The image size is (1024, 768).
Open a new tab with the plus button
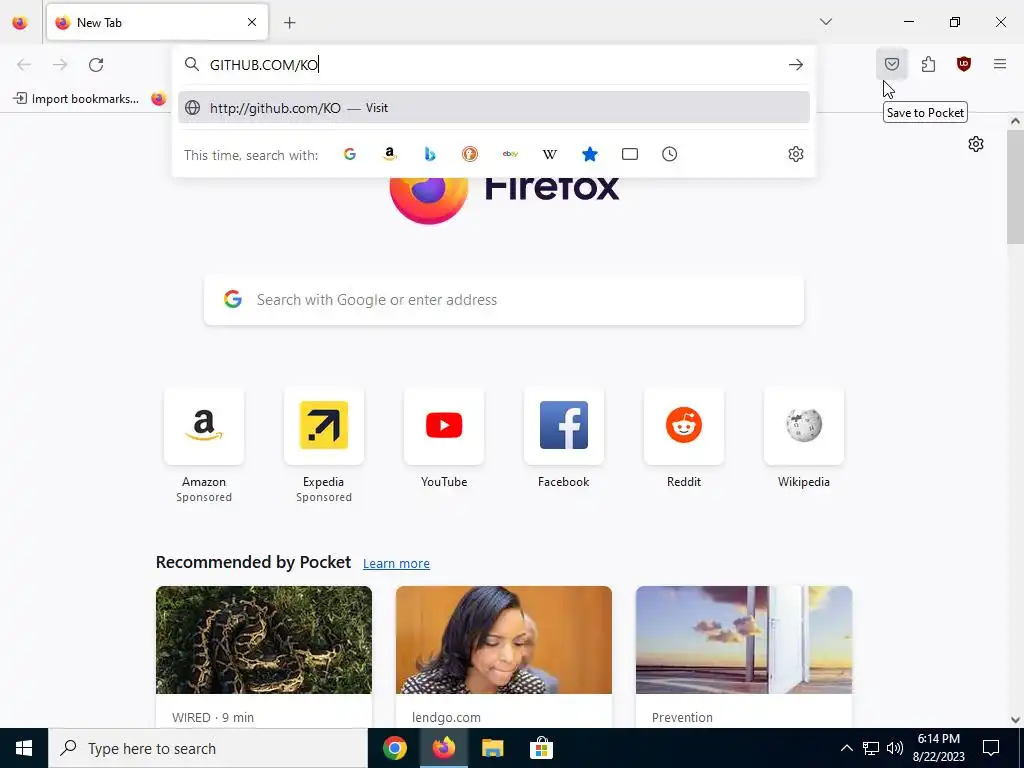coord(290,23)
